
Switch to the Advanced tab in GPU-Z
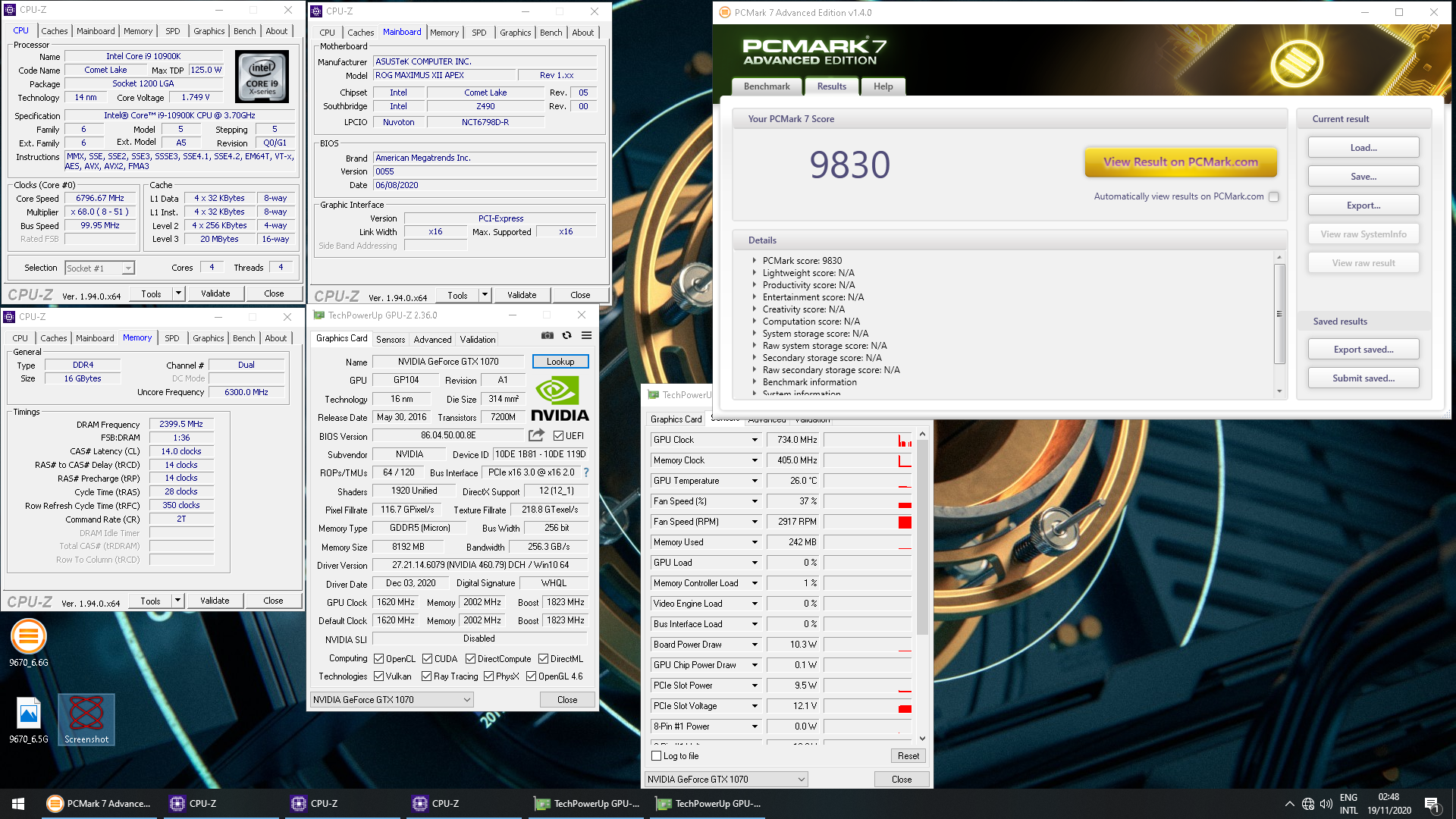[x=432, y=340]
